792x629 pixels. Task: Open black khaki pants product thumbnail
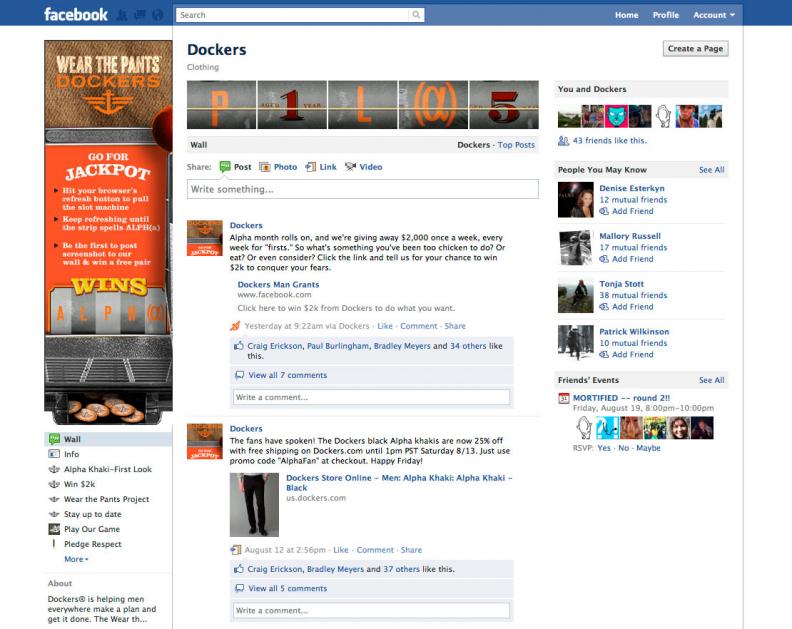254,505
